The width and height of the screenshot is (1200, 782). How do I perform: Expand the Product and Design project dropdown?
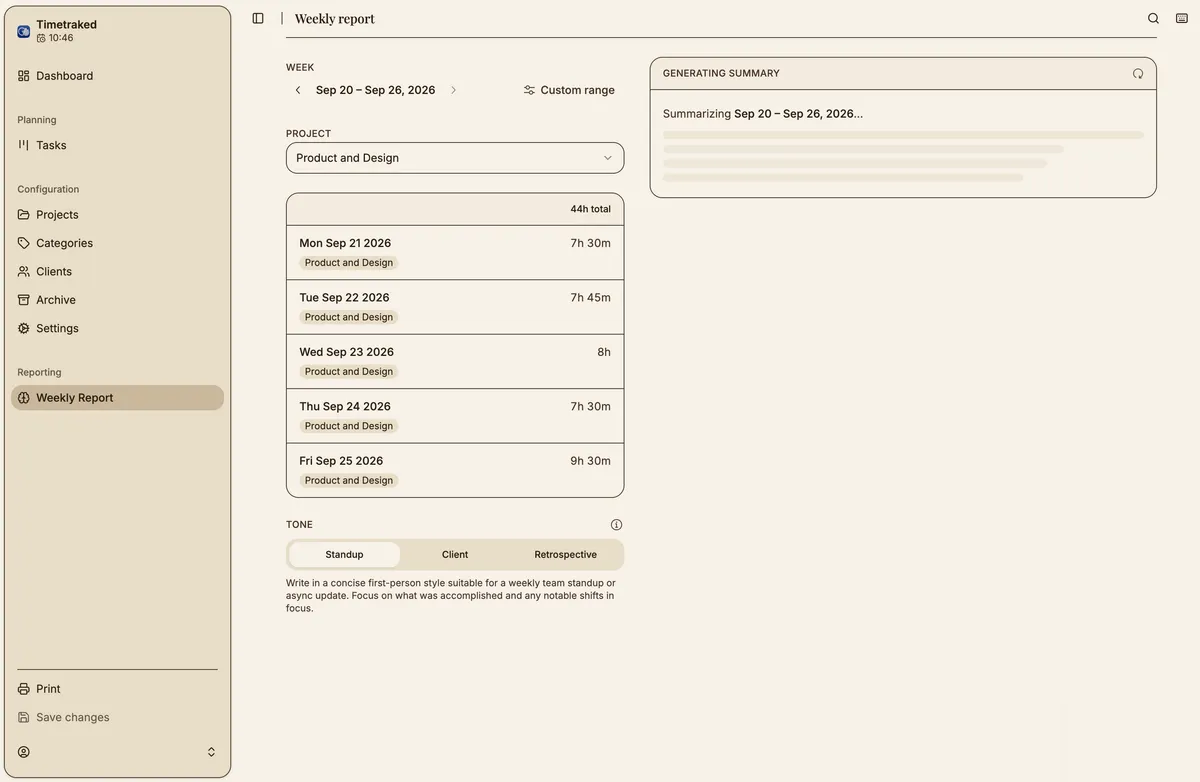[455, 158]
